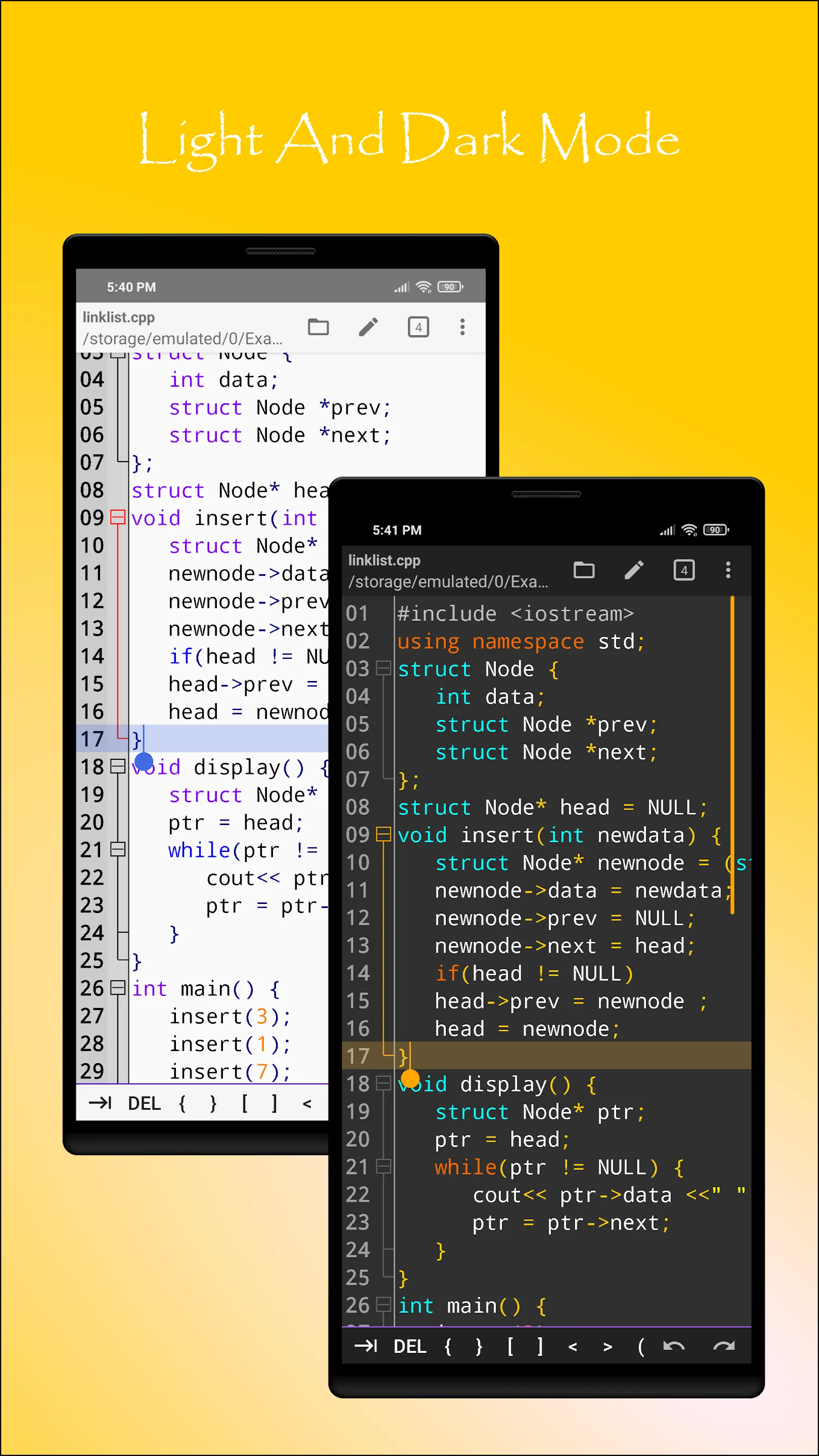The width and height of the screenshot is (819, 1456).
Task: Insert ] bracket in light phone toolbar
Action: click(x=275, y=1103)
